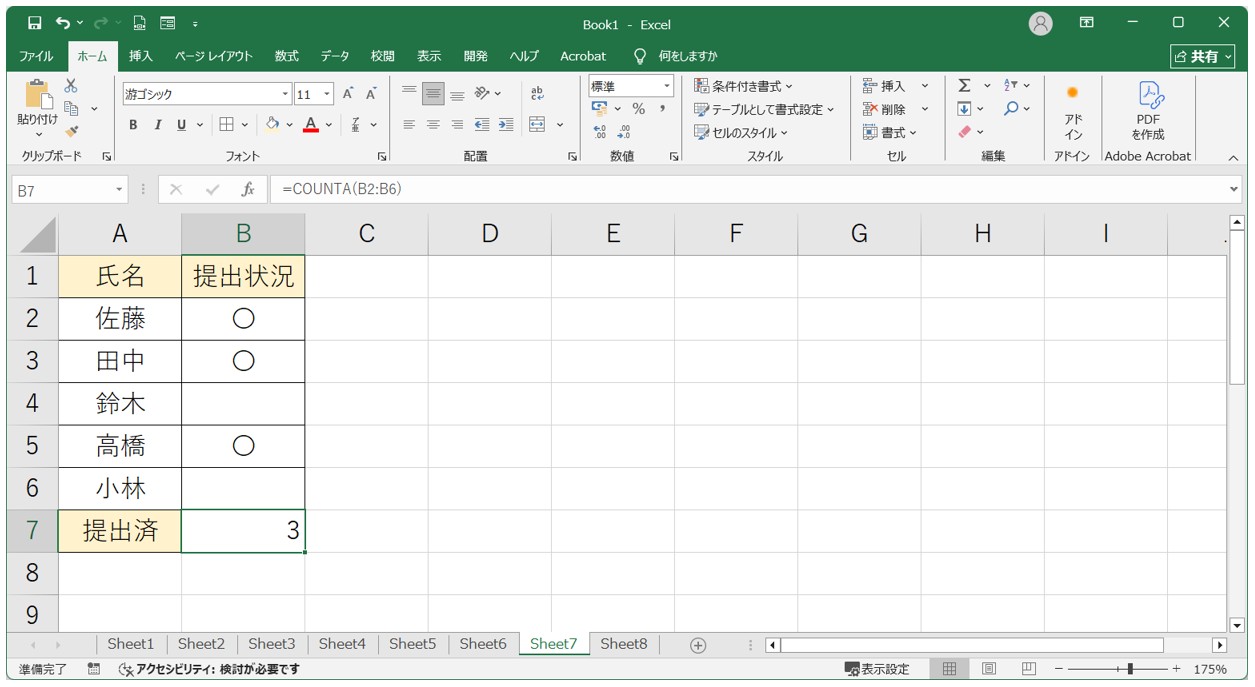The height and width of the screenshot is (687, 1255).
Task: Increase font size with the larger A icon
Action: 348,94
